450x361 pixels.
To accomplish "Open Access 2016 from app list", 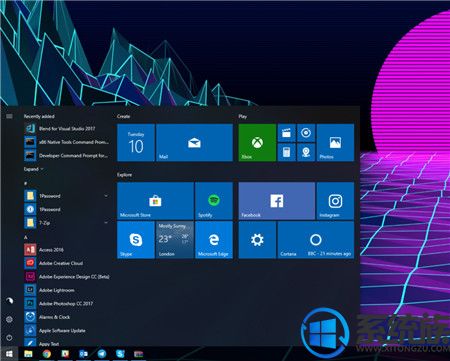I will point(67,250).
